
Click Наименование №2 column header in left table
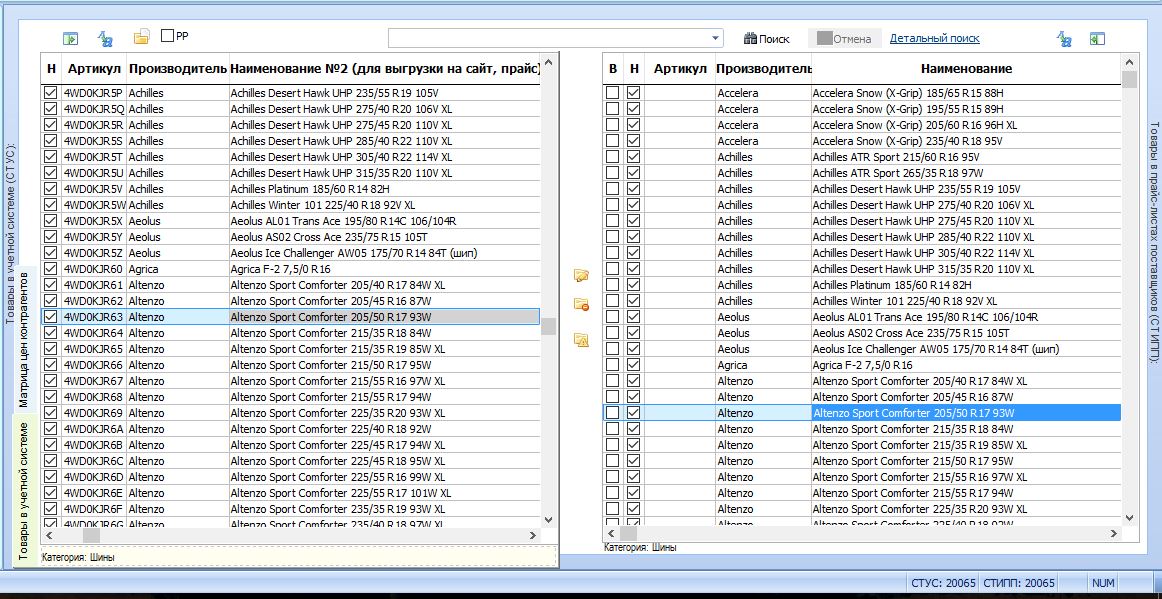[x=385, y=68]
